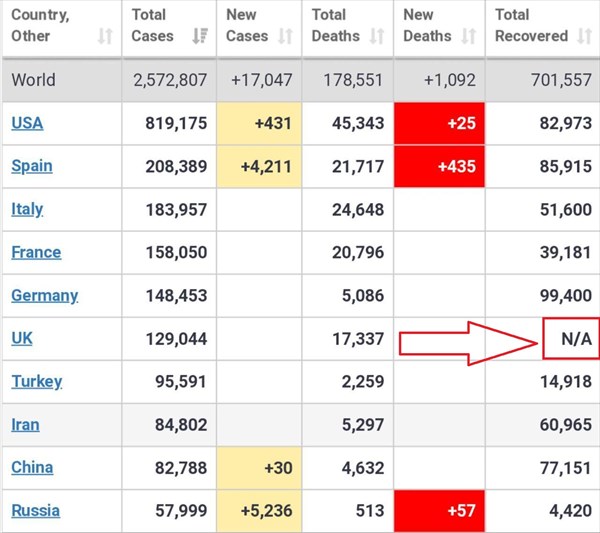This screenshot has height=533, width=600.
Task: Select Spain new deaths +435 cell
Action: [x=439, y=166]
